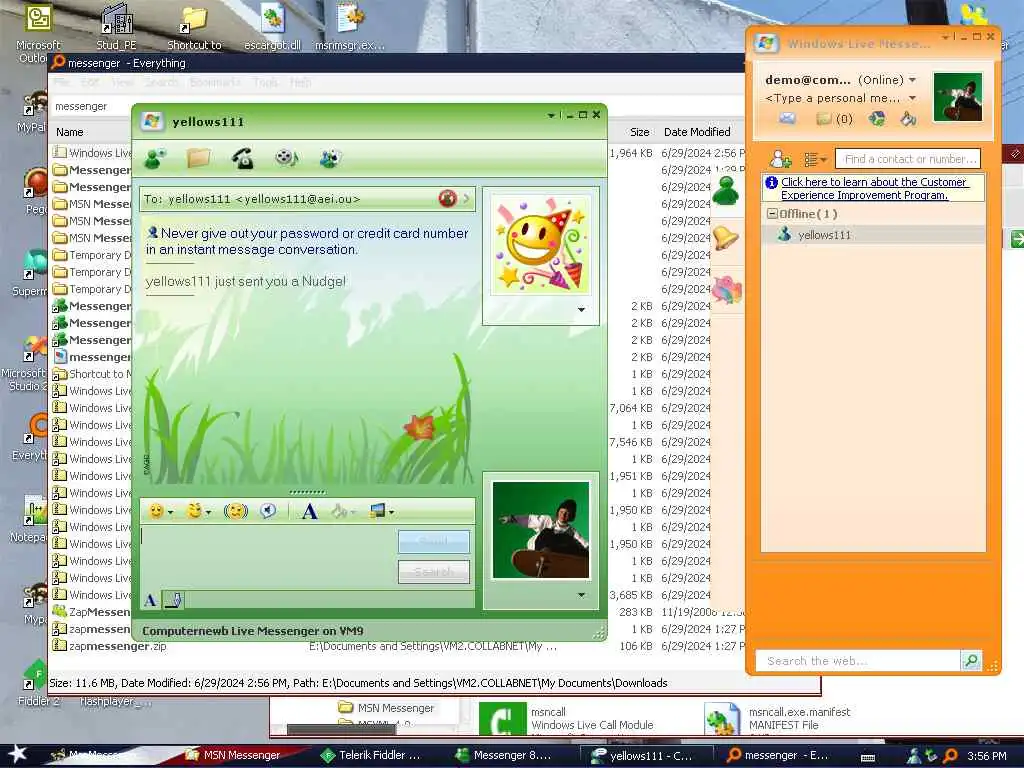Open the games icon in chat toolbar
Image resolution: width=1024 pixels, height=768 pixels.
point(330,158)
